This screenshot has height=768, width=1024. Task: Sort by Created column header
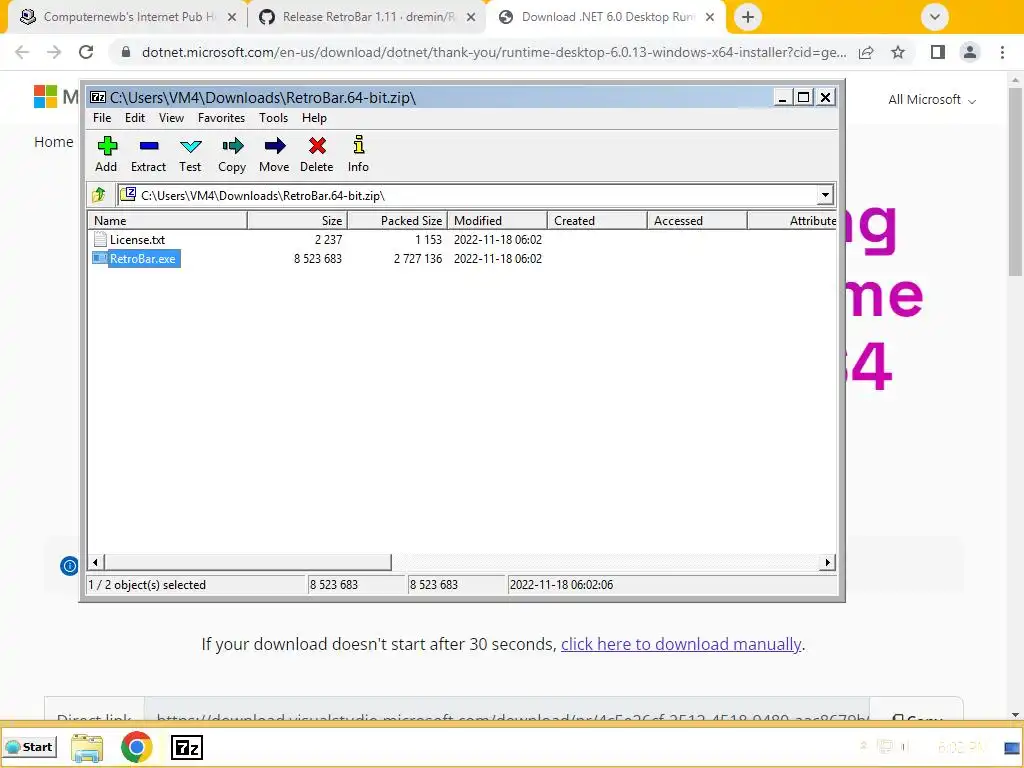click(x=597, y=221)
